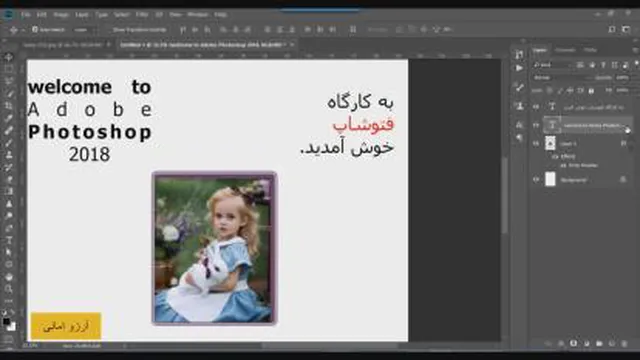Collapse Layer 1 effects list arrow

click(x=631, y=143)
